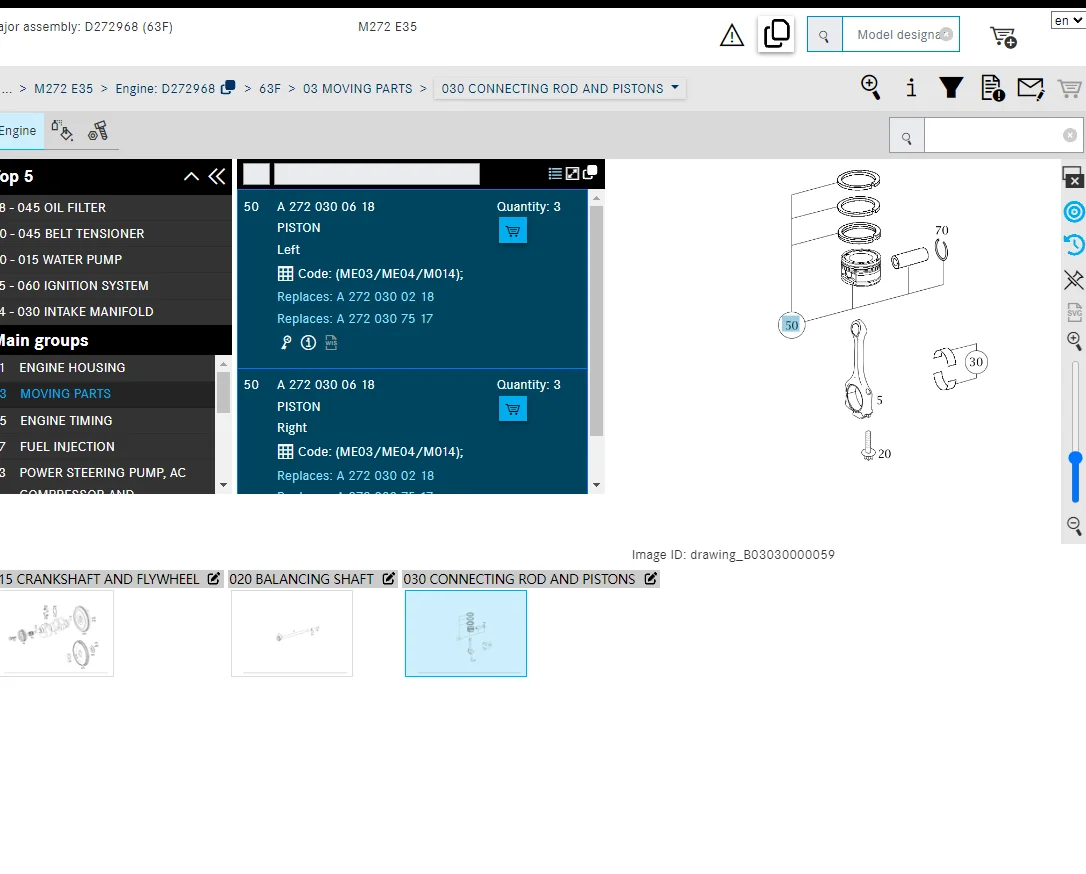Click the history clock icon in sidebar
The image size is (1086, 874).
click(1074, 244)
